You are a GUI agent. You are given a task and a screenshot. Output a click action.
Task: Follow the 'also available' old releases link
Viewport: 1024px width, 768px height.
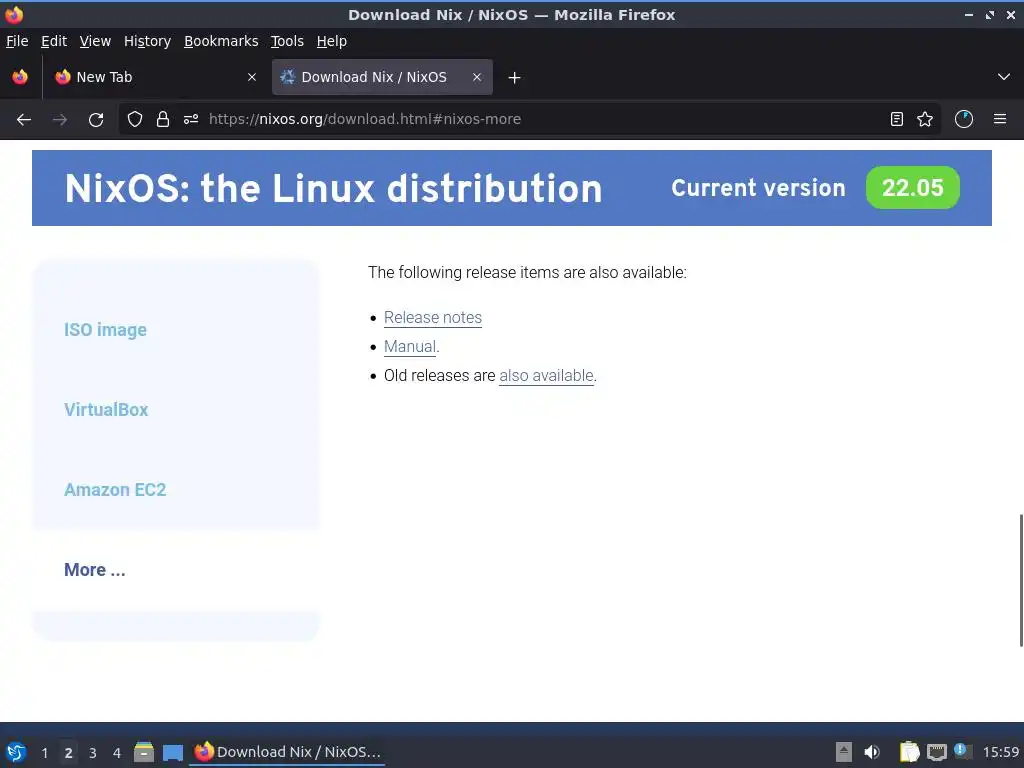546,376
